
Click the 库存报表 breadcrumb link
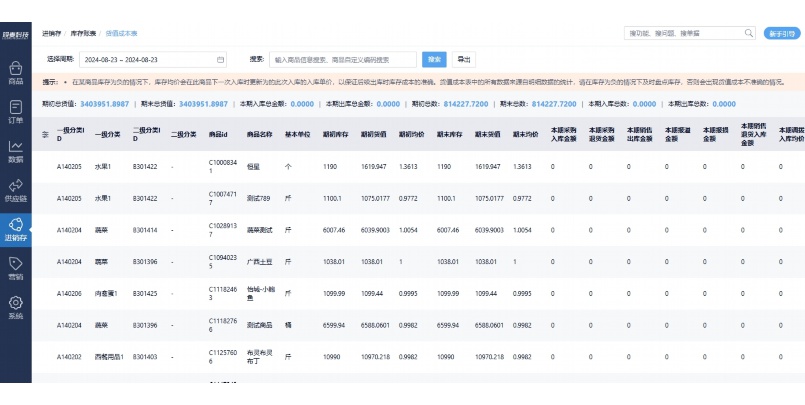(83, 33)
